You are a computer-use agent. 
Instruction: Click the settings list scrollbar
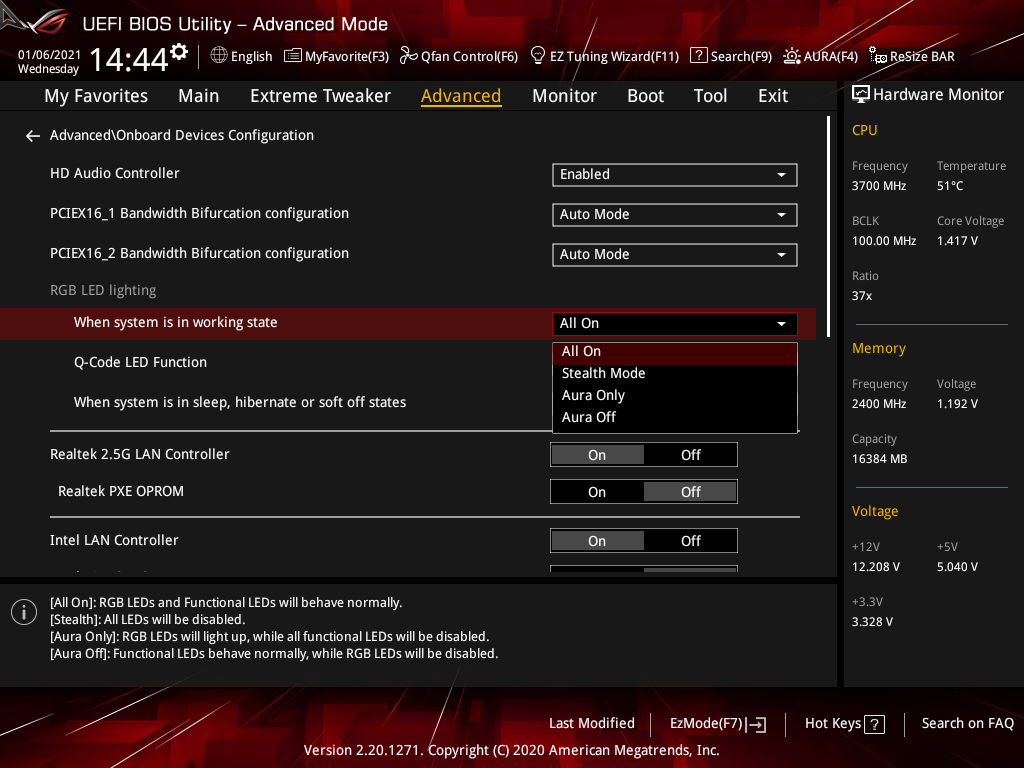(x=828, y=227)
